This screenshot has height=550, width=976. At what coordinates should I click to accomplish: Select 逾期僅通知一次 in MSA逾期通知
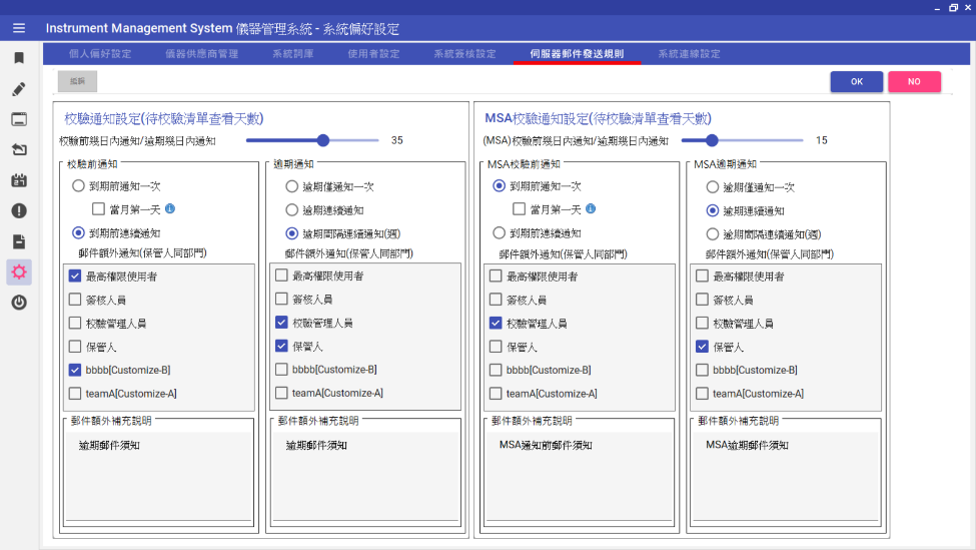click(x=713, y=187)
